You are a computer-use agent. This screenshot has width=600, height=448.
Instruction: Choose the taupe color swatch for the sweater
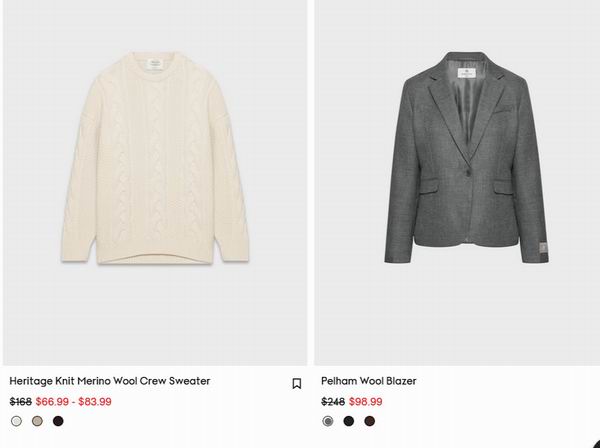(x=37, y=421)
